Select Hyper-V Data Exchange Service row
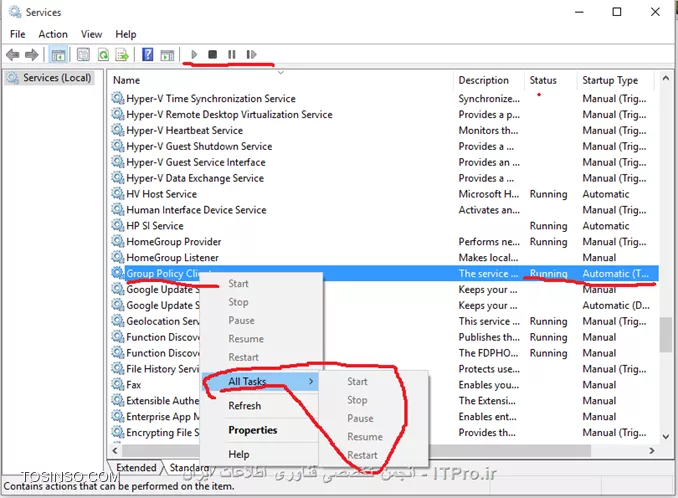This screenshot has height=498, width=678. click(x=384, y=178)
